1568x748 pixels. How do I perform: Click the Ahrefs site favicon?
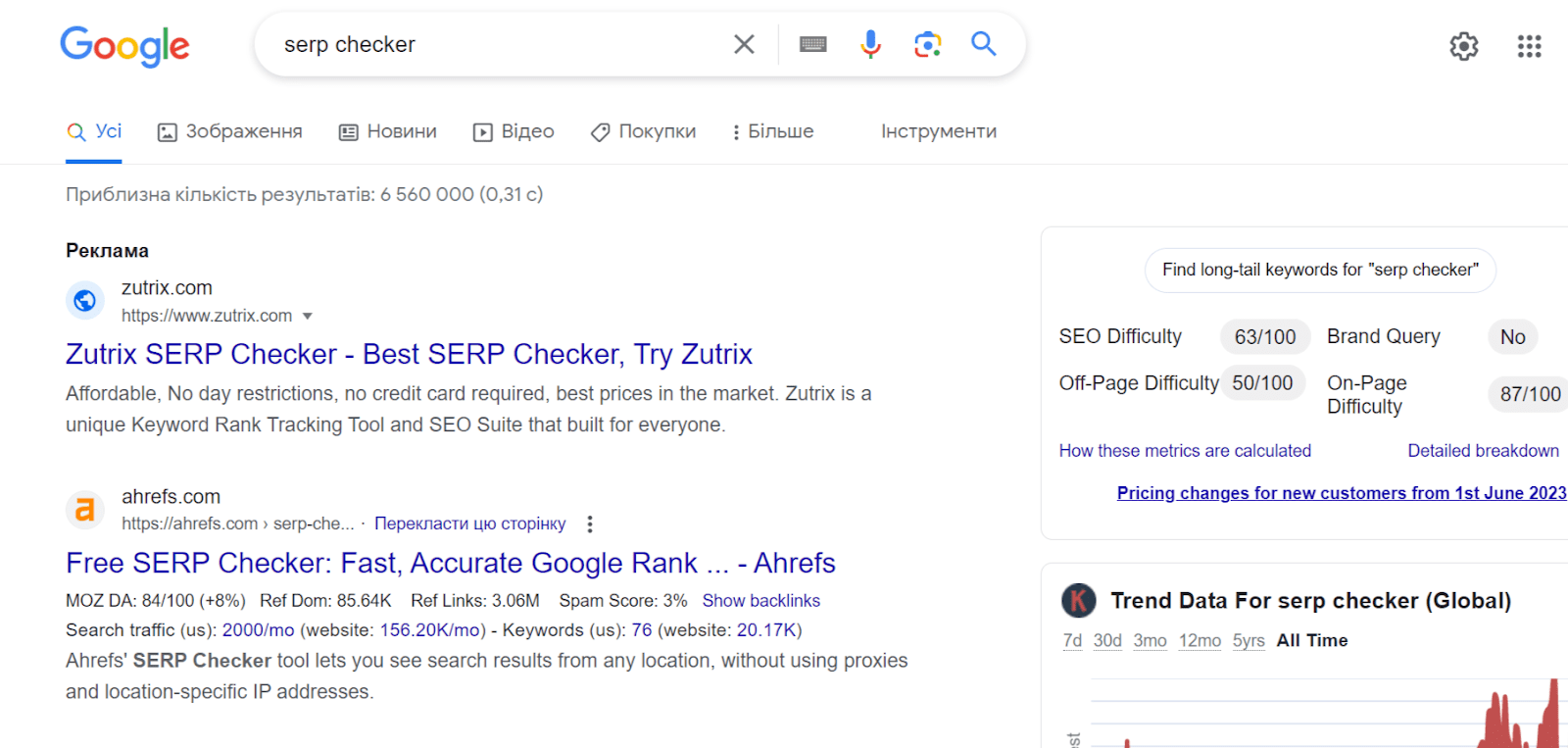(x=85, y=510)
